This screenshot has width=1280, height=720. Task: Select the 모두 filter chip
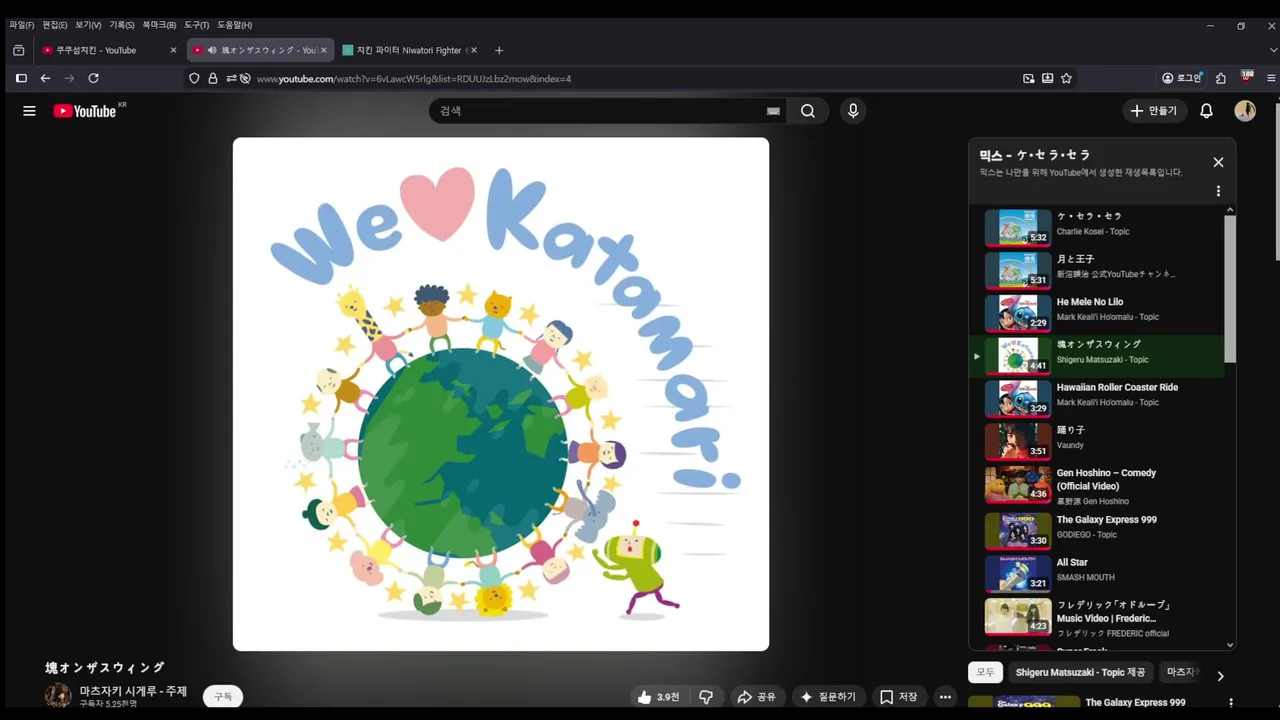coord(985,673)
